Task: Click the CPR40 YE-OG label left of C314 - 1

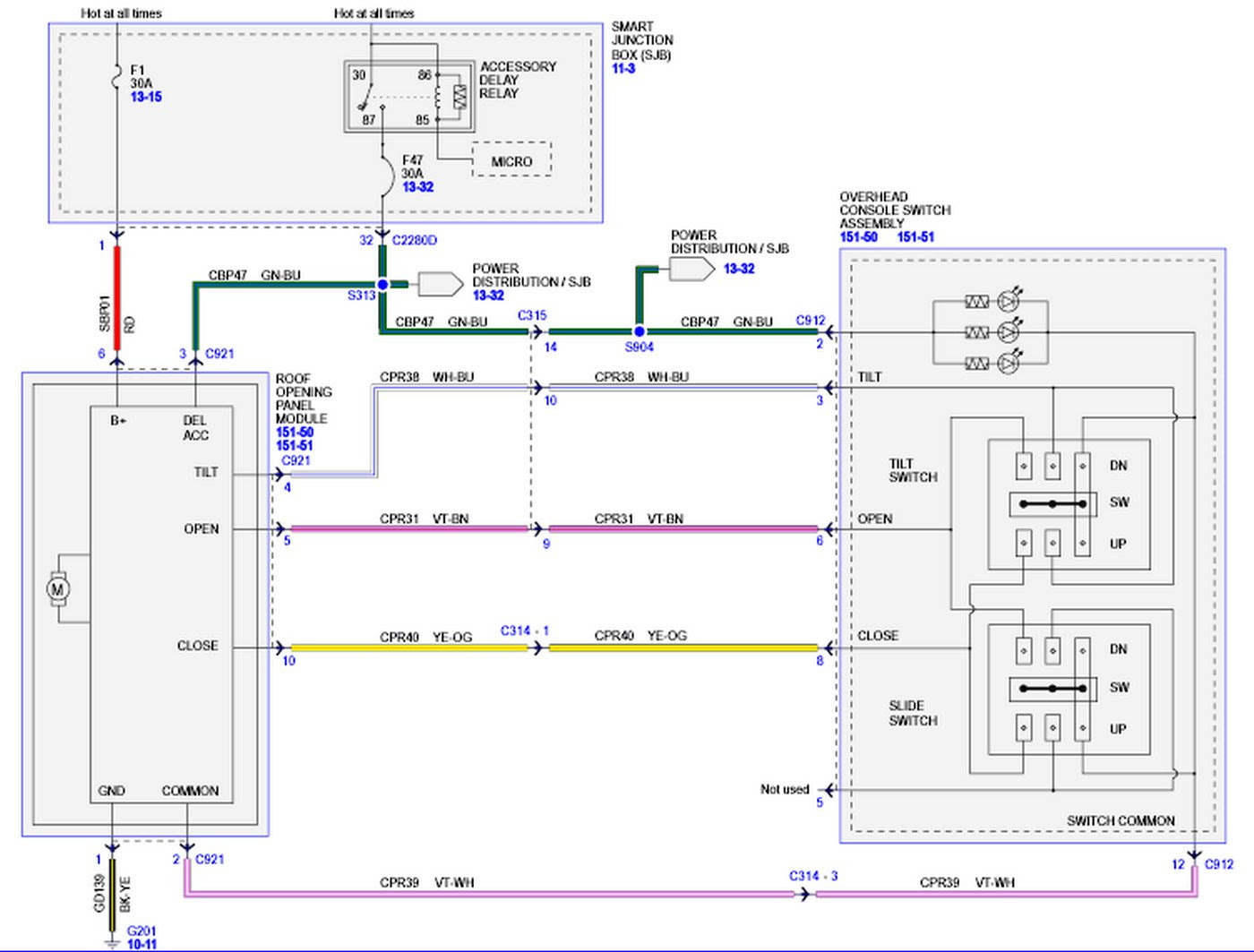Action: (425, 637)
